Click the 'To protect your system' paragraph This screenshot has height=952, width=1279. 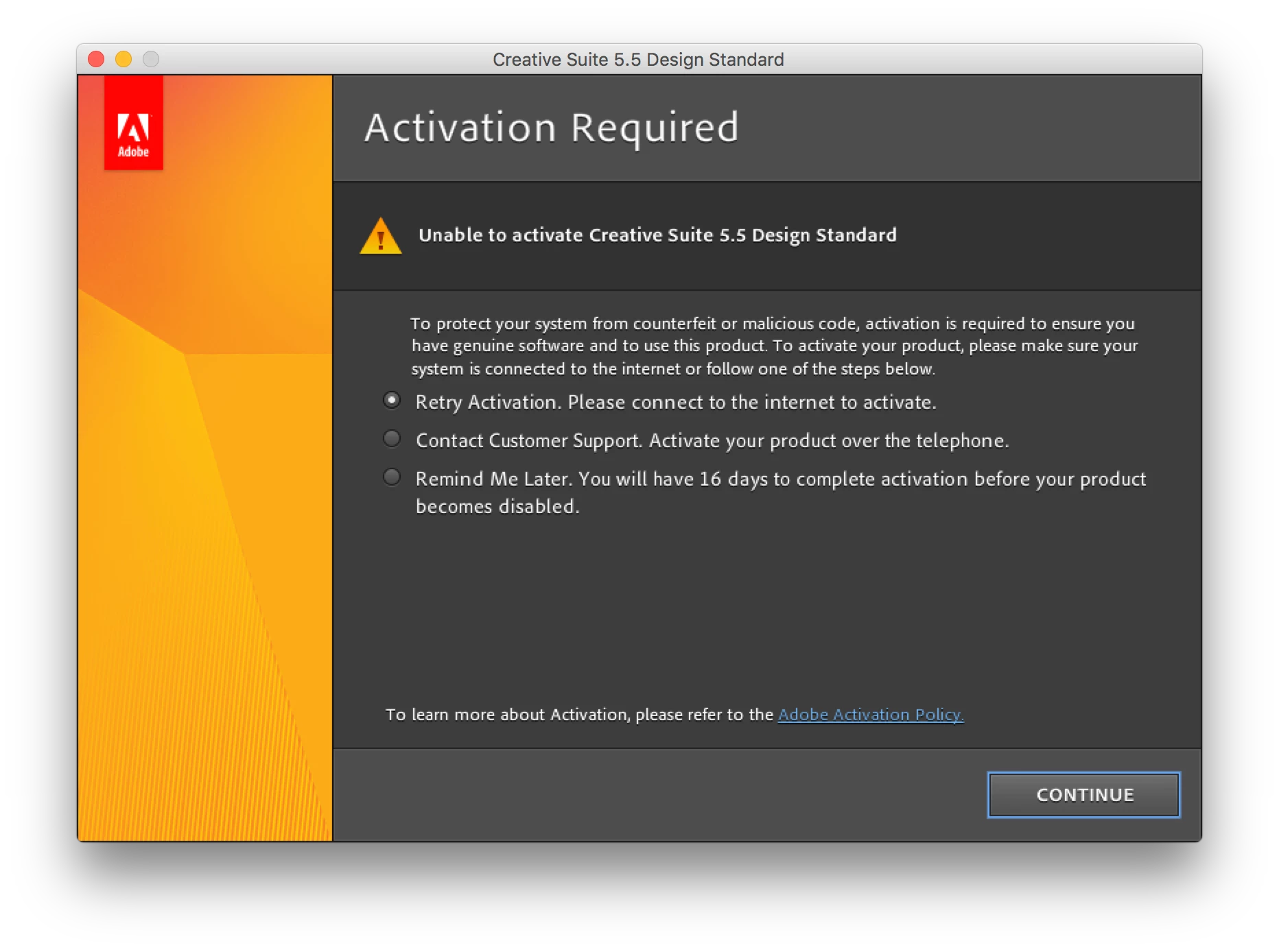tap(774, 346)
